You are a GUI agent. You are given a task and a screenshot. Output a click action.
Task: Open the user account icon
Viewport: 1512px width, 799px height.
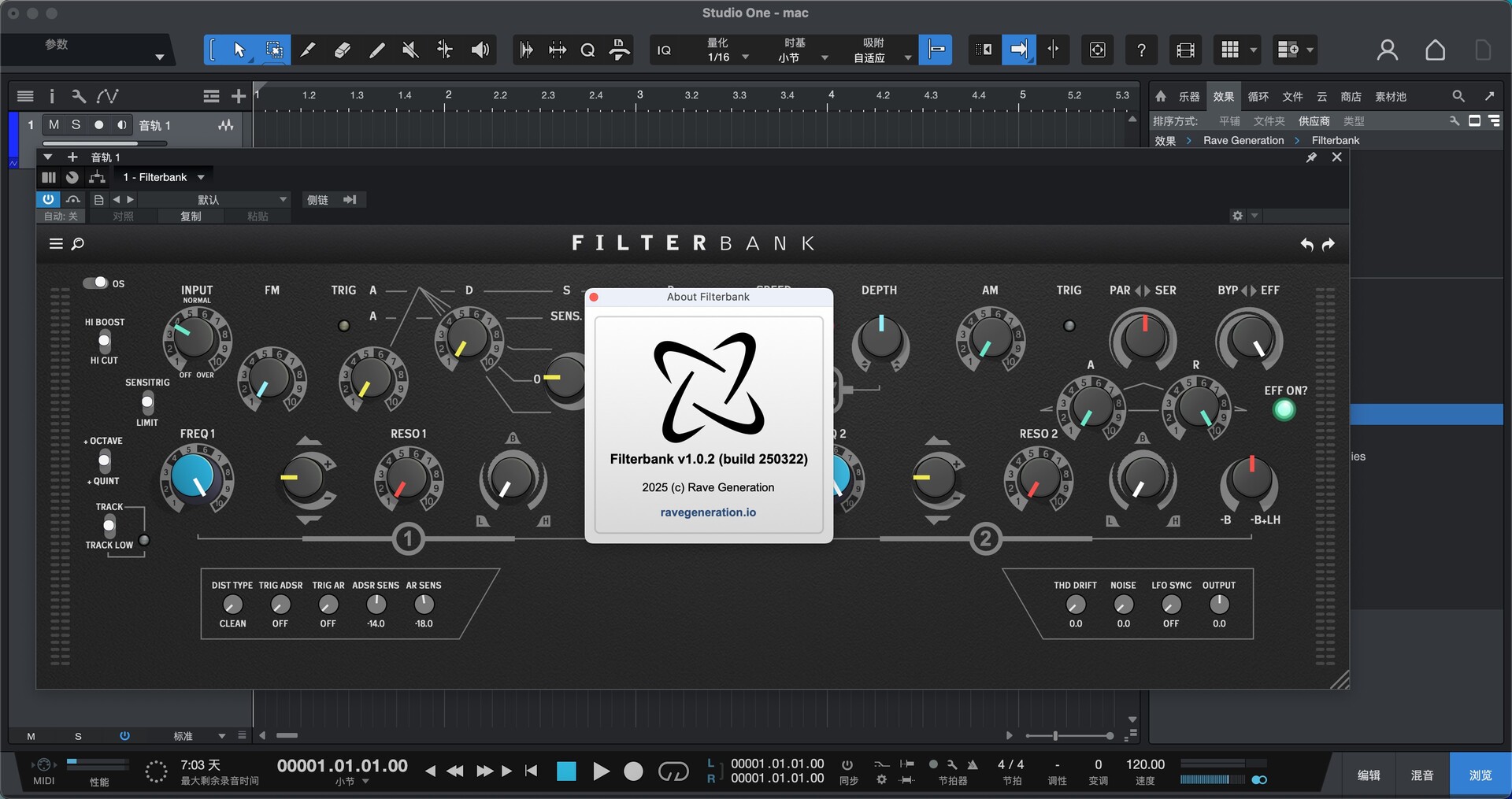1388,50
